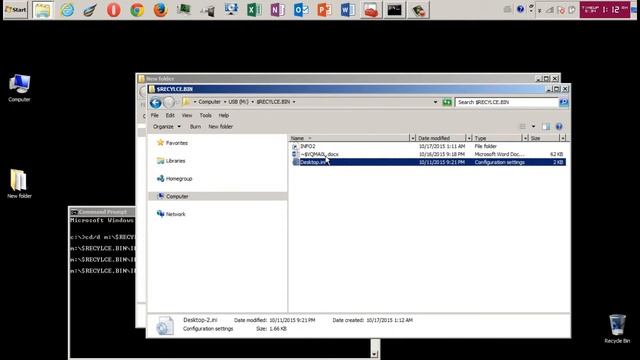640x360 pixels.
Task: Switch to Command Prompt taskbar icon
Action: (394, 10)
